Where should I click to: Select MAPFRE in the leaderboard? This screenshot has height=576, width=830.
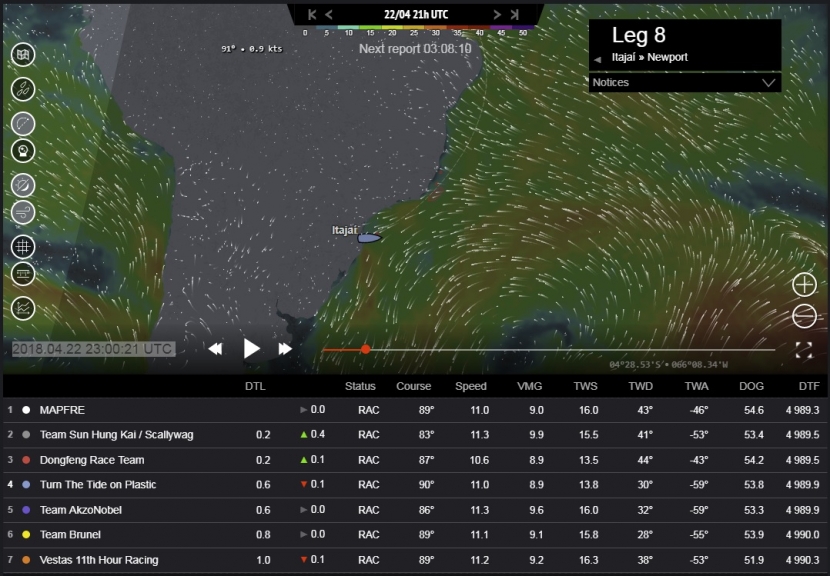(x=62, y=410)
